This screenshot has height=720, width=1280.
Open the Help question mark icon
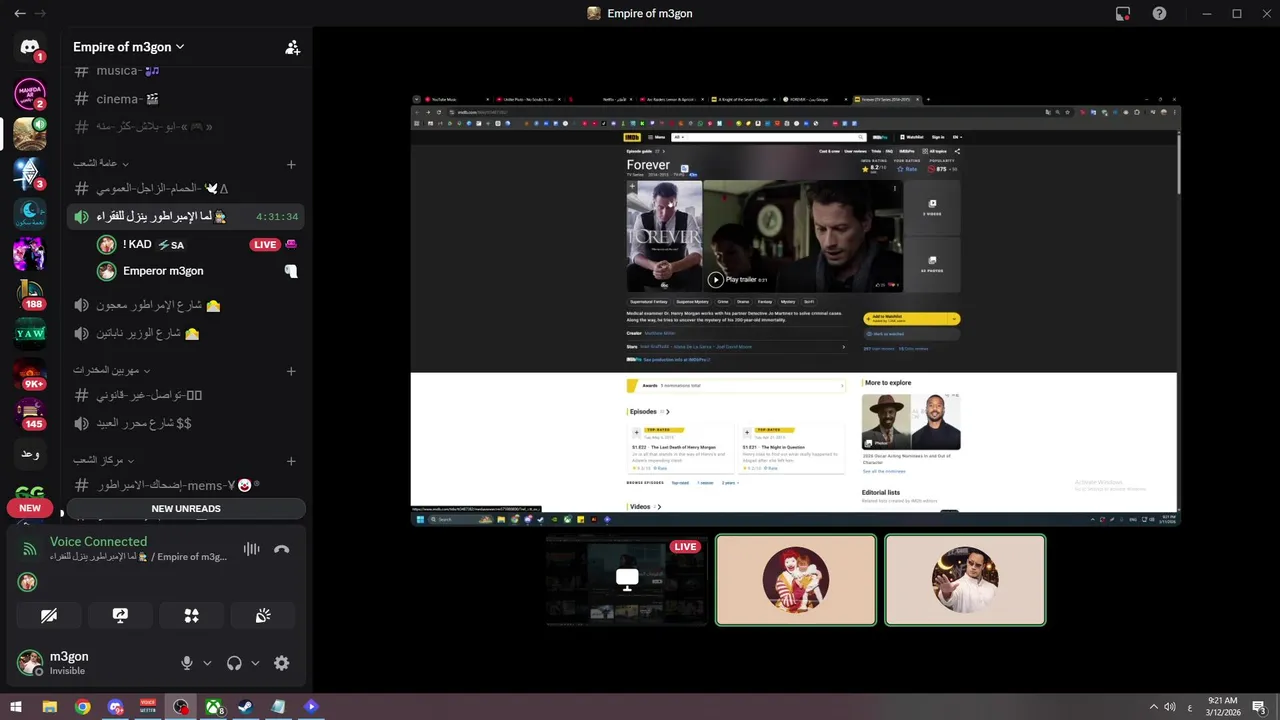[1159, 13]
